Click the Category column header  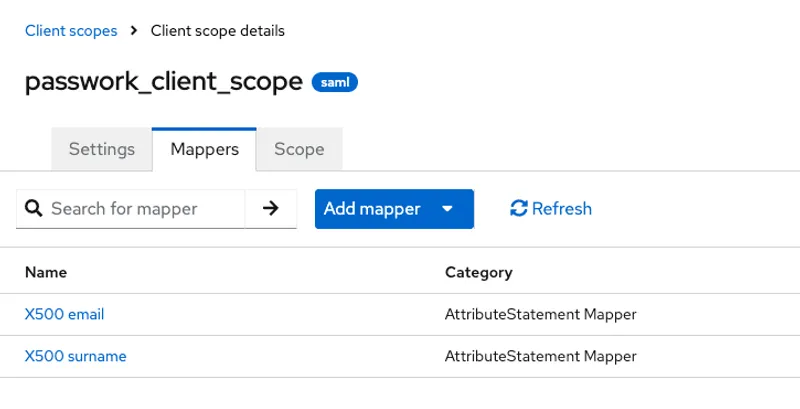[x=478, y=272]
